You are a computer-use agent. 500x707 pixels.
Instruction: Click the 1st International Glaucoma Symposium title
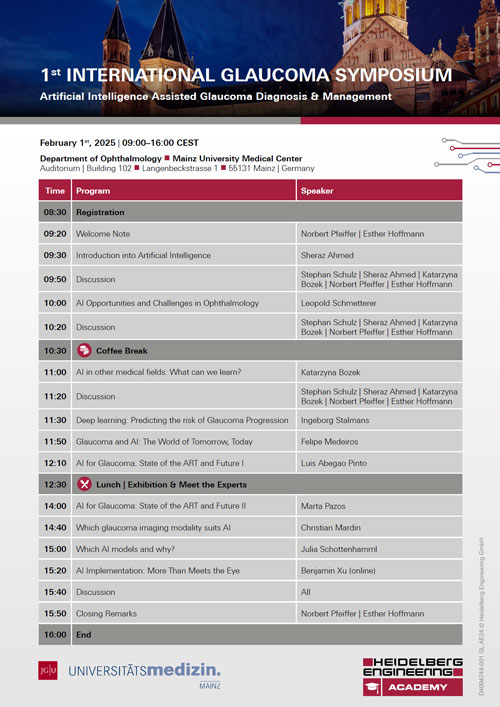[246, 75]
